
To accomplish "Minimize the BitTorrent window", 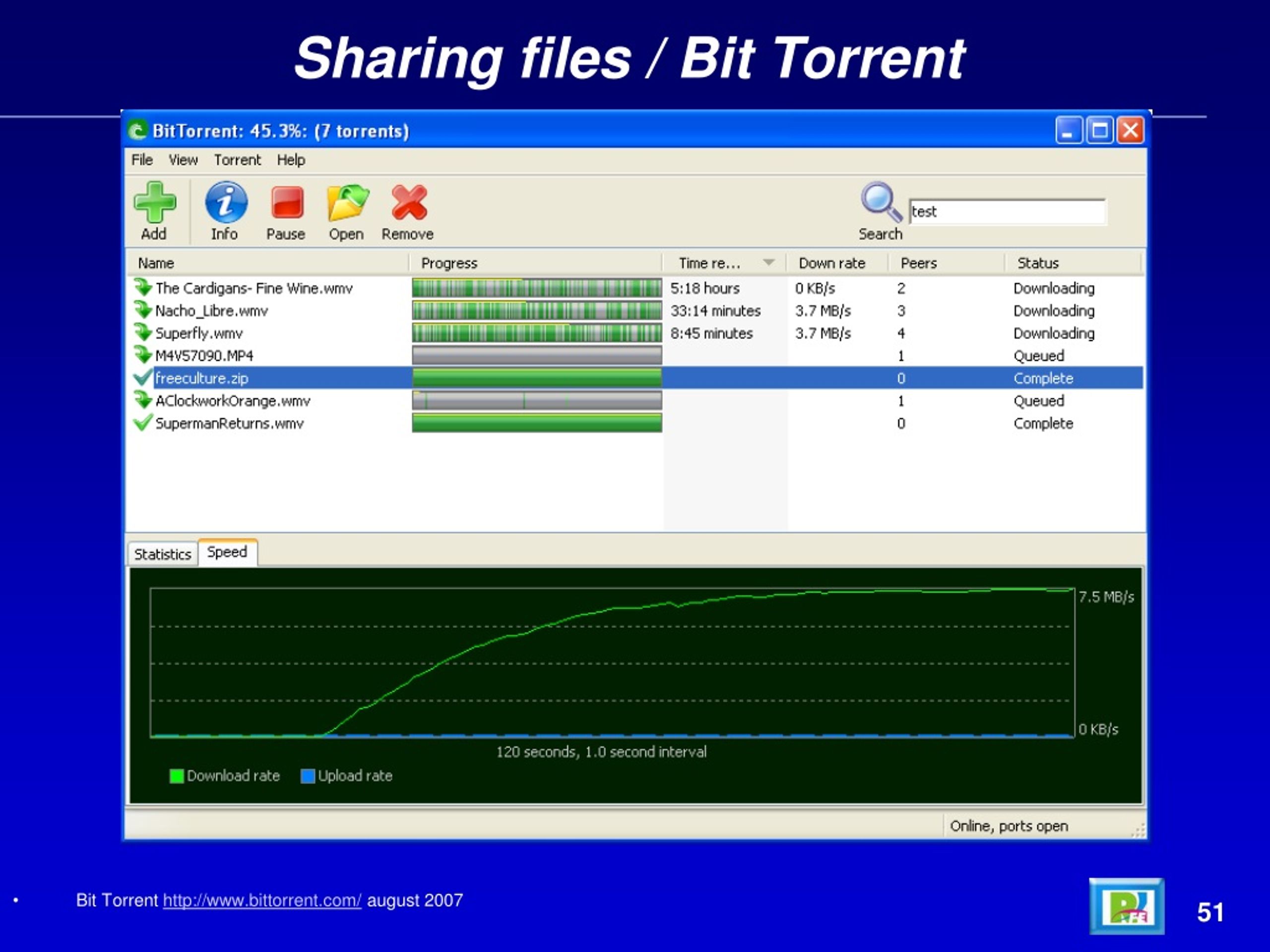I will (1069, 130).
